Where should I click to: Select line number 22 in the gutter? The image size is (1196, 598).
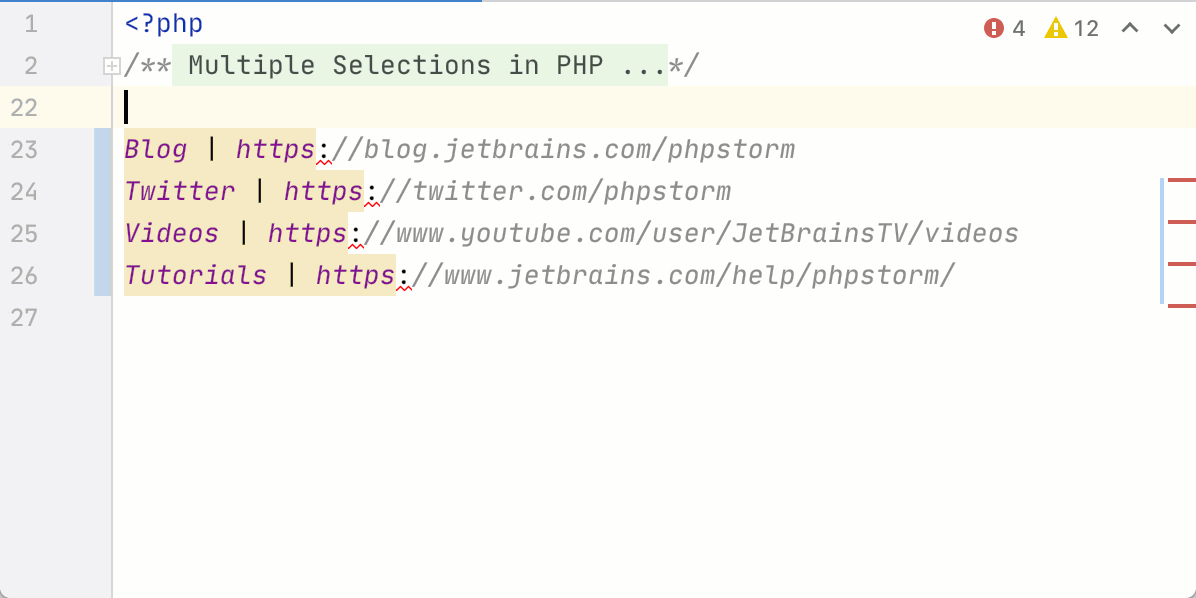coord(25,107)
